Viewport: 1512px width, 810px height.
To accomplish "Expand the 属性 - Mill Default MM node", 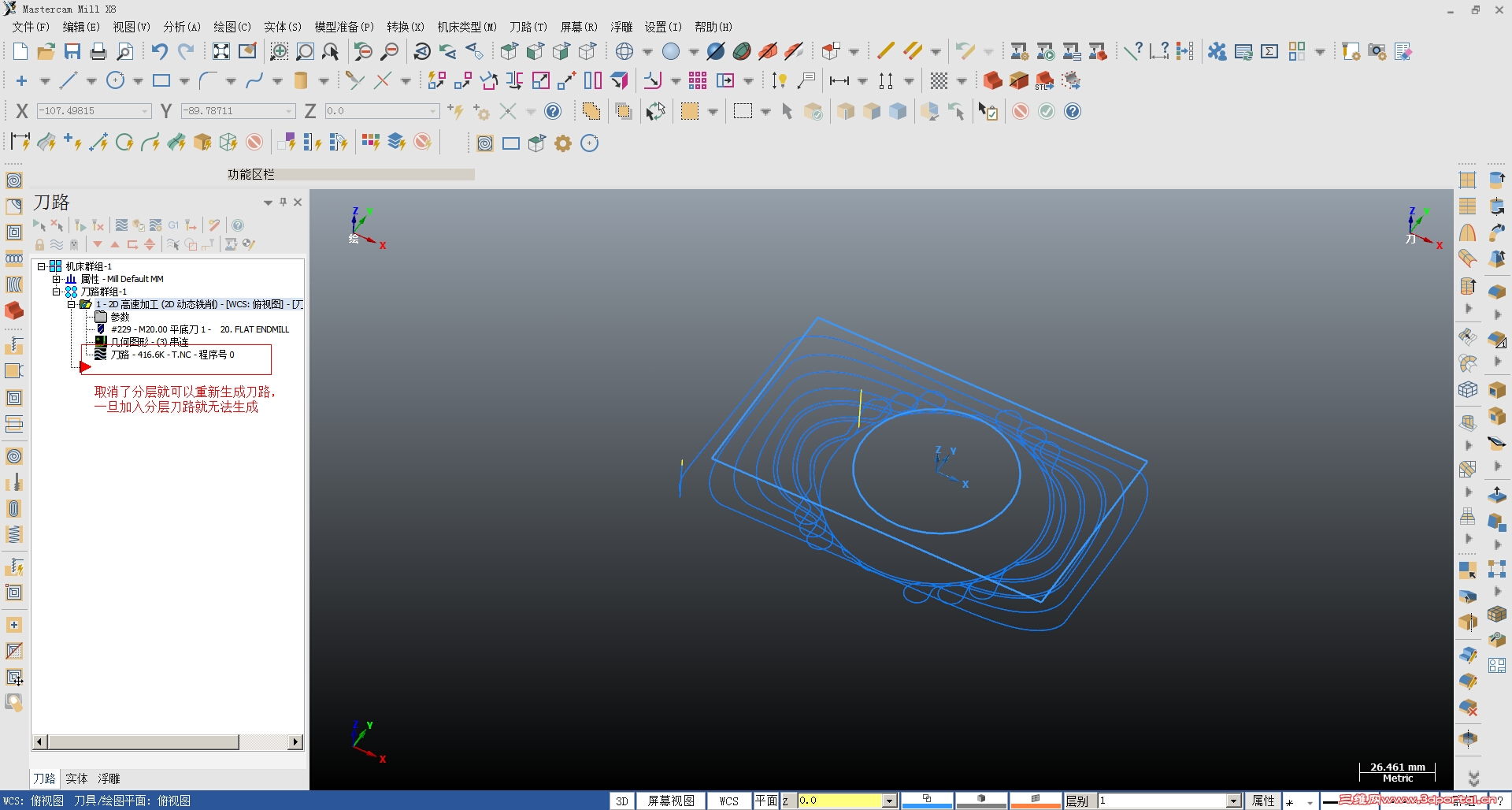I will 57,279.
